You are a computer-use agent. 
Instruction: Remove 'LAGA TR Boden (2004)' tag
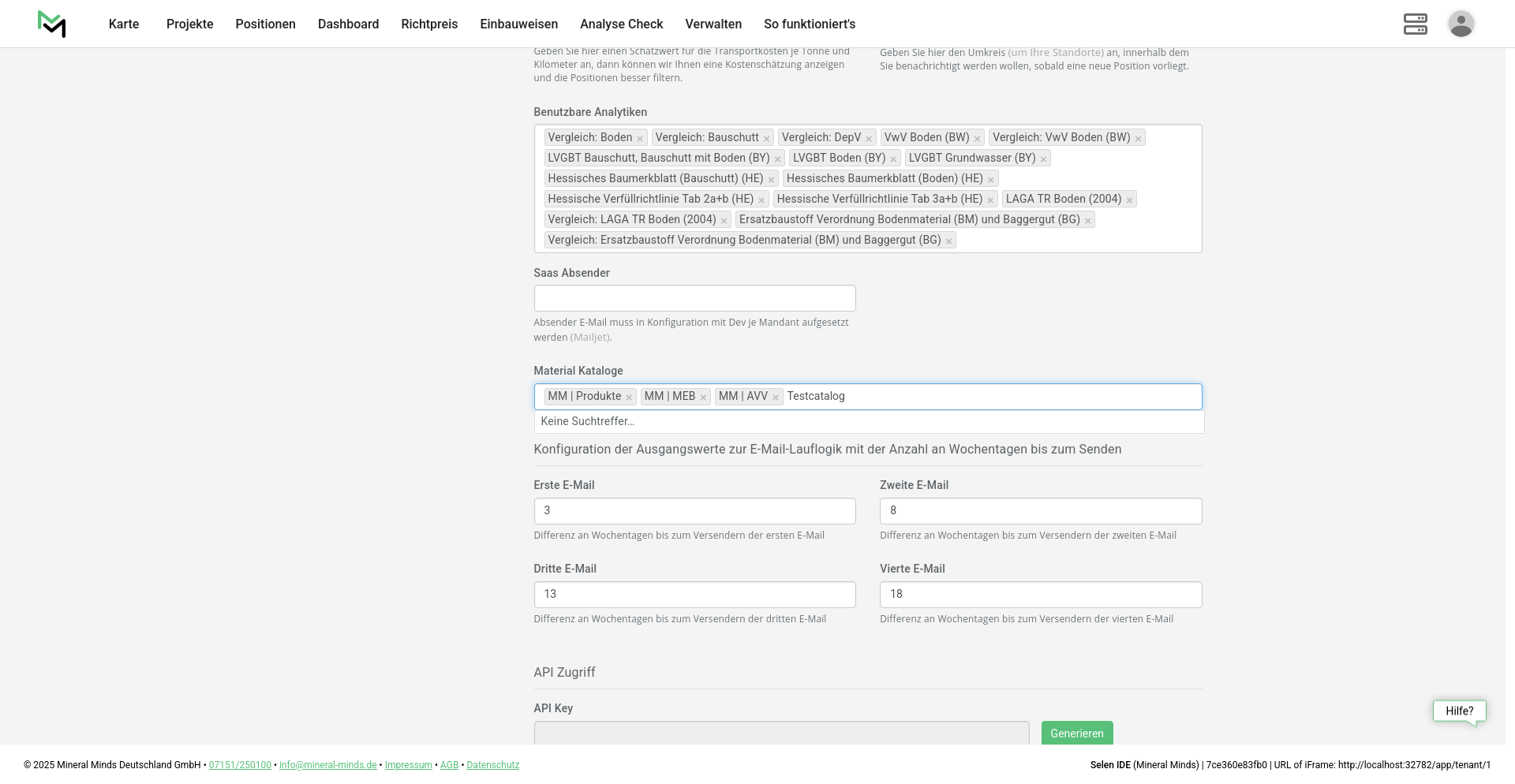click(1129, 200)
